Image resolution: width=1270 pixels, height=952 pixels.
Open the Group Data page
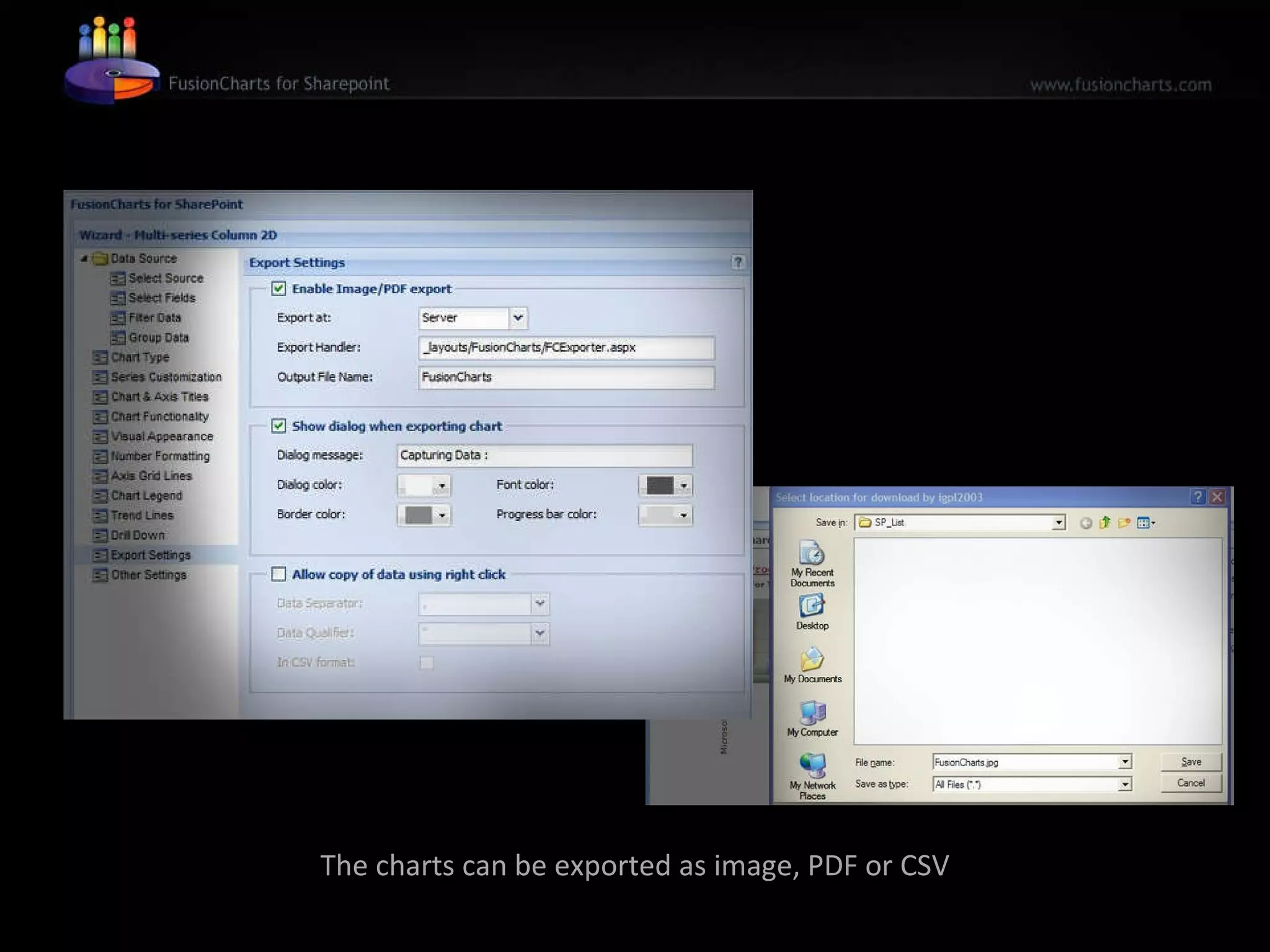[x=159, y=338]
